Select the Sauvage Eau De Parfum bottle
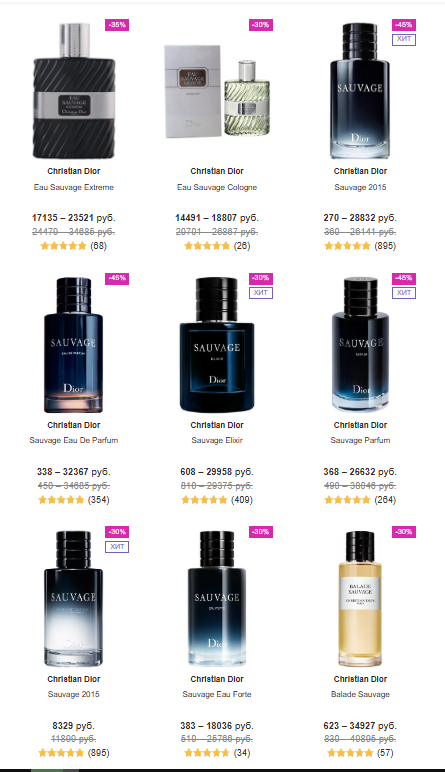The width and height of the screenshot is (445, 772). (x=74, y=345)
